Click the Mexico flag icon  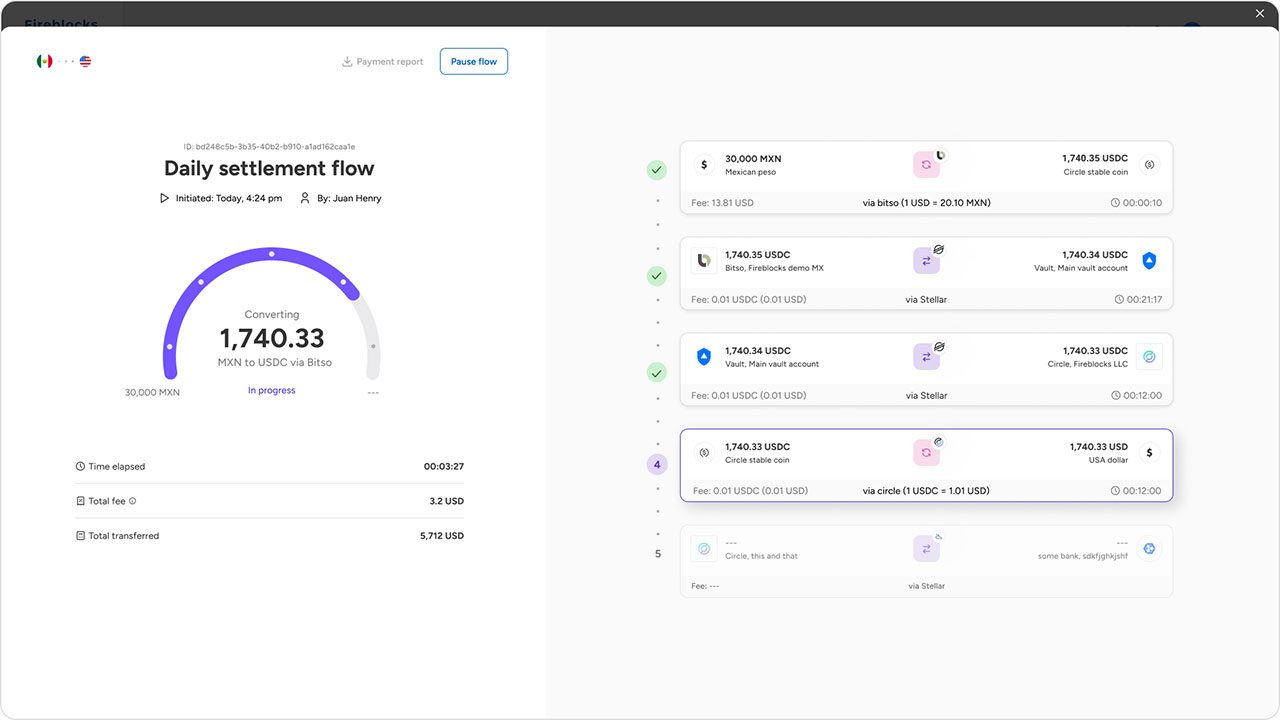coord(44,61)
